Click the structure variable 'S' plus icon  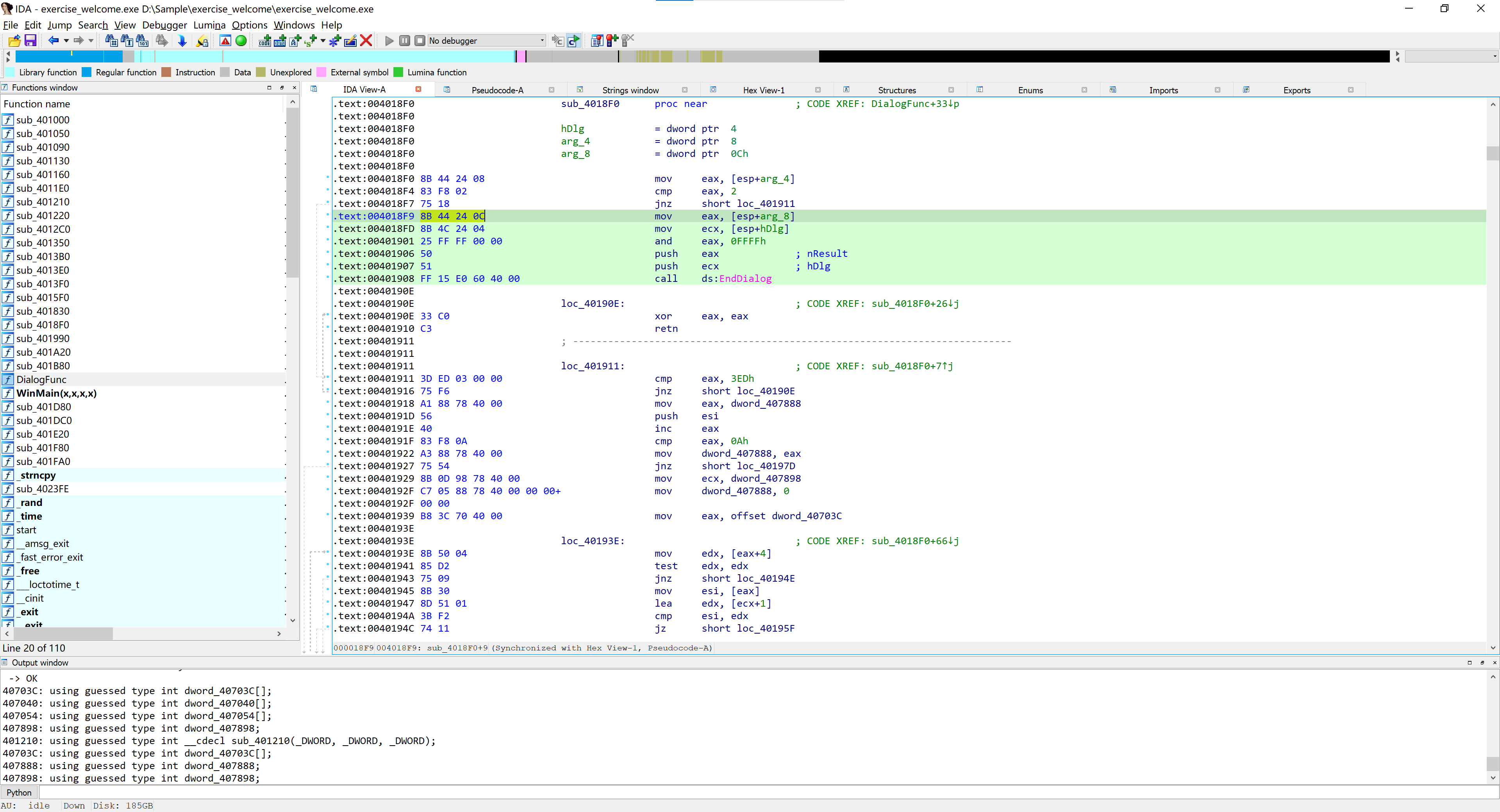pyautogui.click(x=311, y=41)
